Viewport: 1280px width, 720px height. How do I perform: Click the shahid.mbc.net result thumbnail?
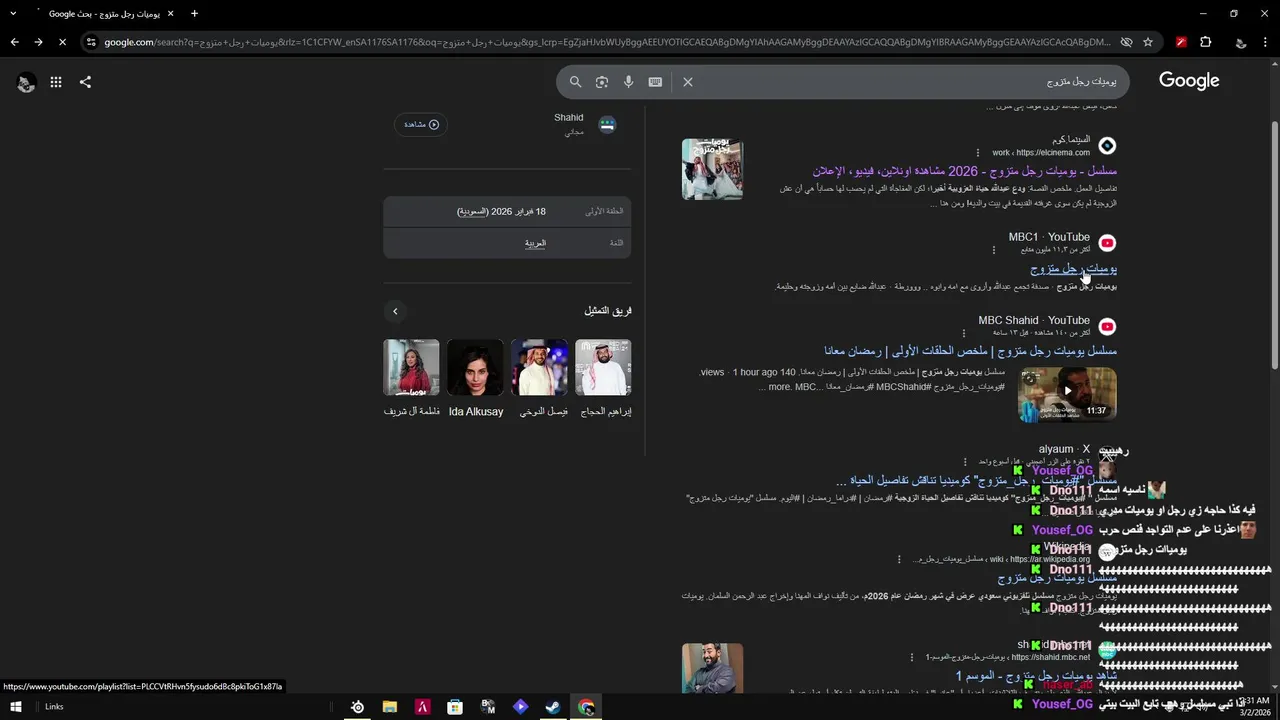click(712, 668)
